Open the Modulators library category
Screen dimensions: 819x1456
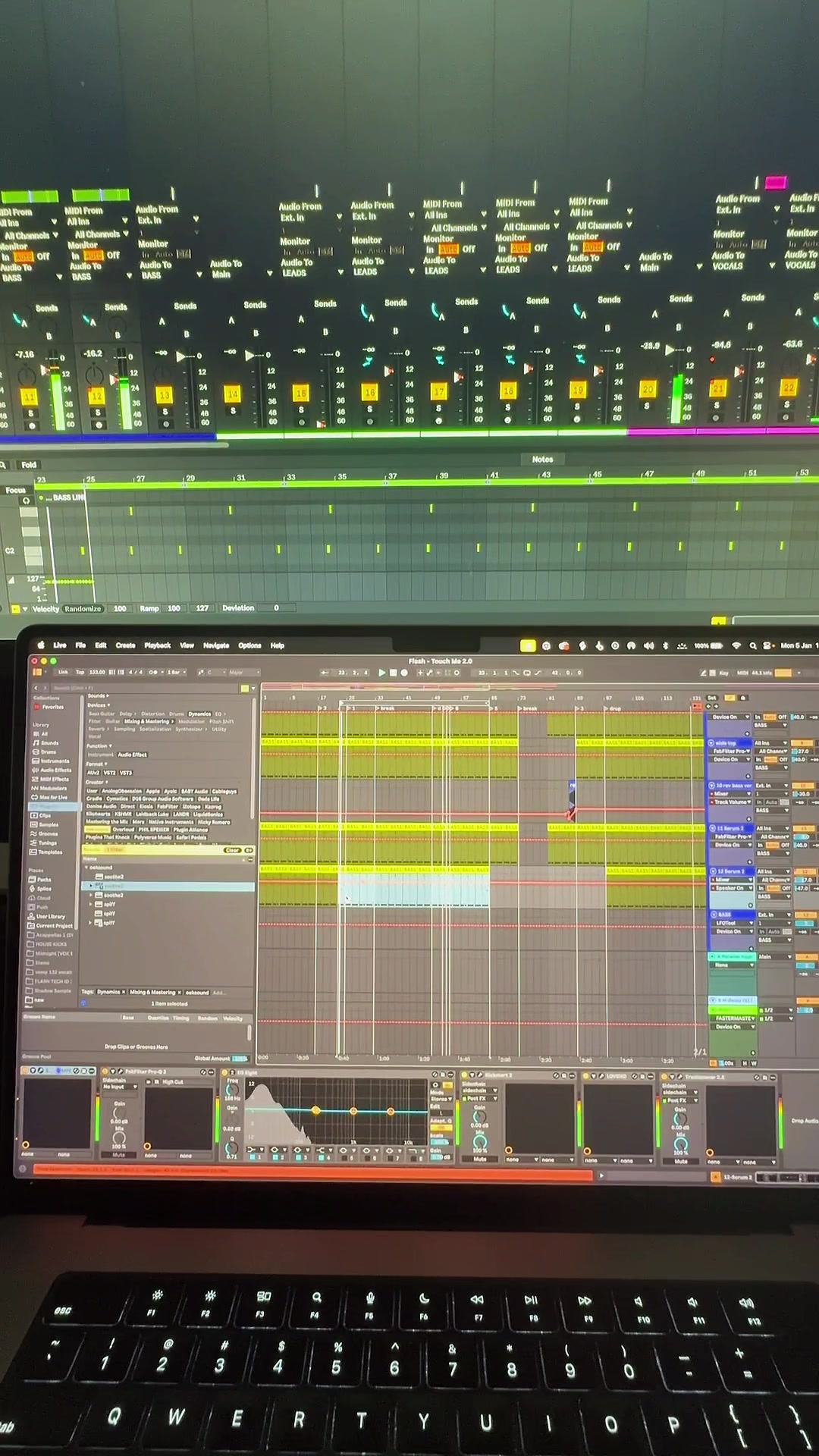point(50,788)
